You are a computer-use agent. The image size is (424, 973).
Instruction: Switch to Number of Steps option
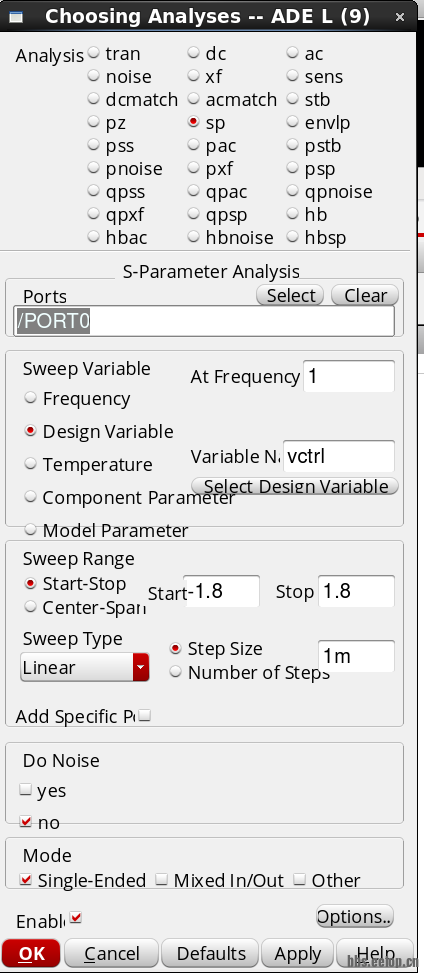[x=176, y=671]
